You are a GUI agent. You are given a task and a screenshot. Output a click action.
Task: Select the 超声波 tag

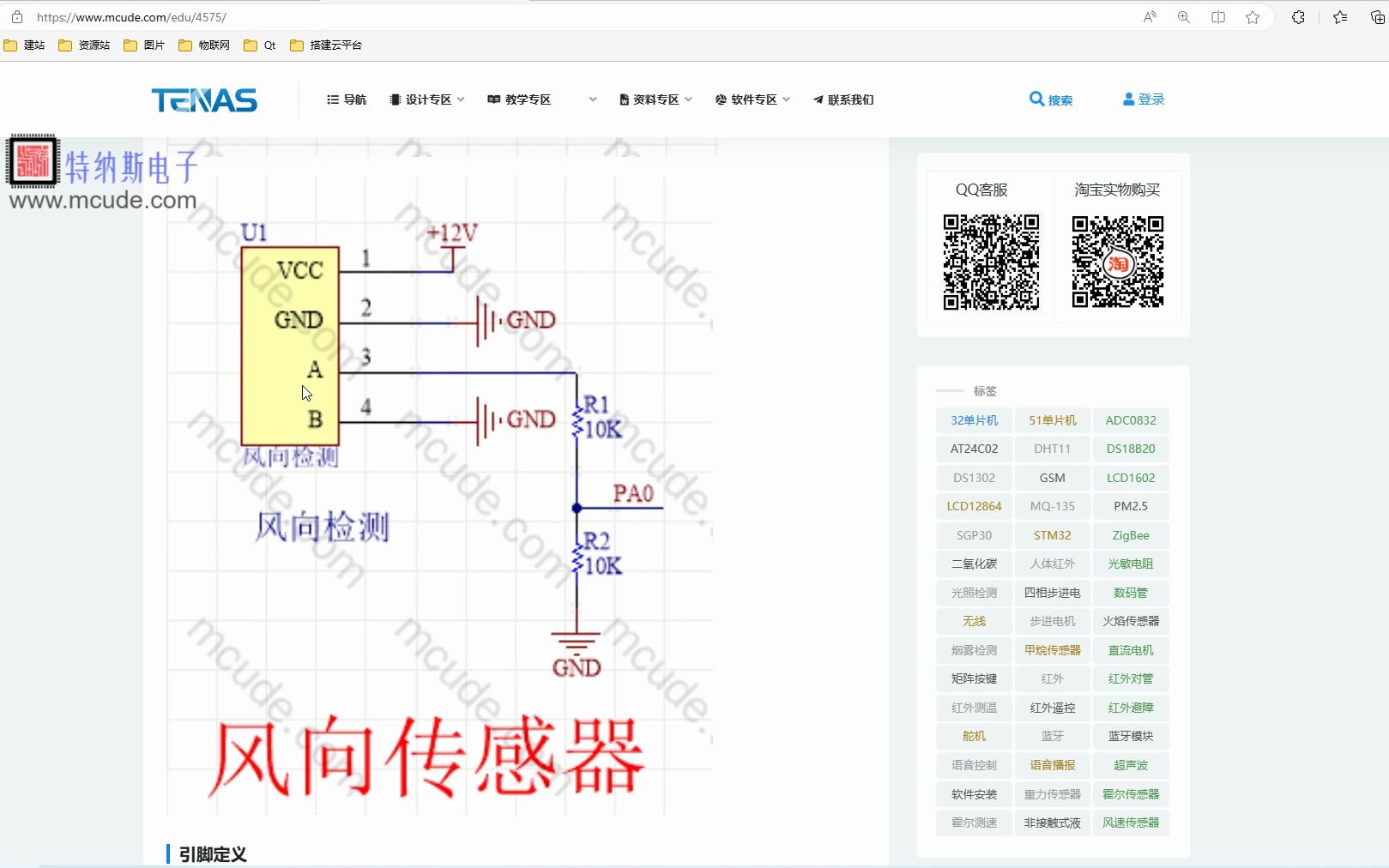coord(1131,765)
